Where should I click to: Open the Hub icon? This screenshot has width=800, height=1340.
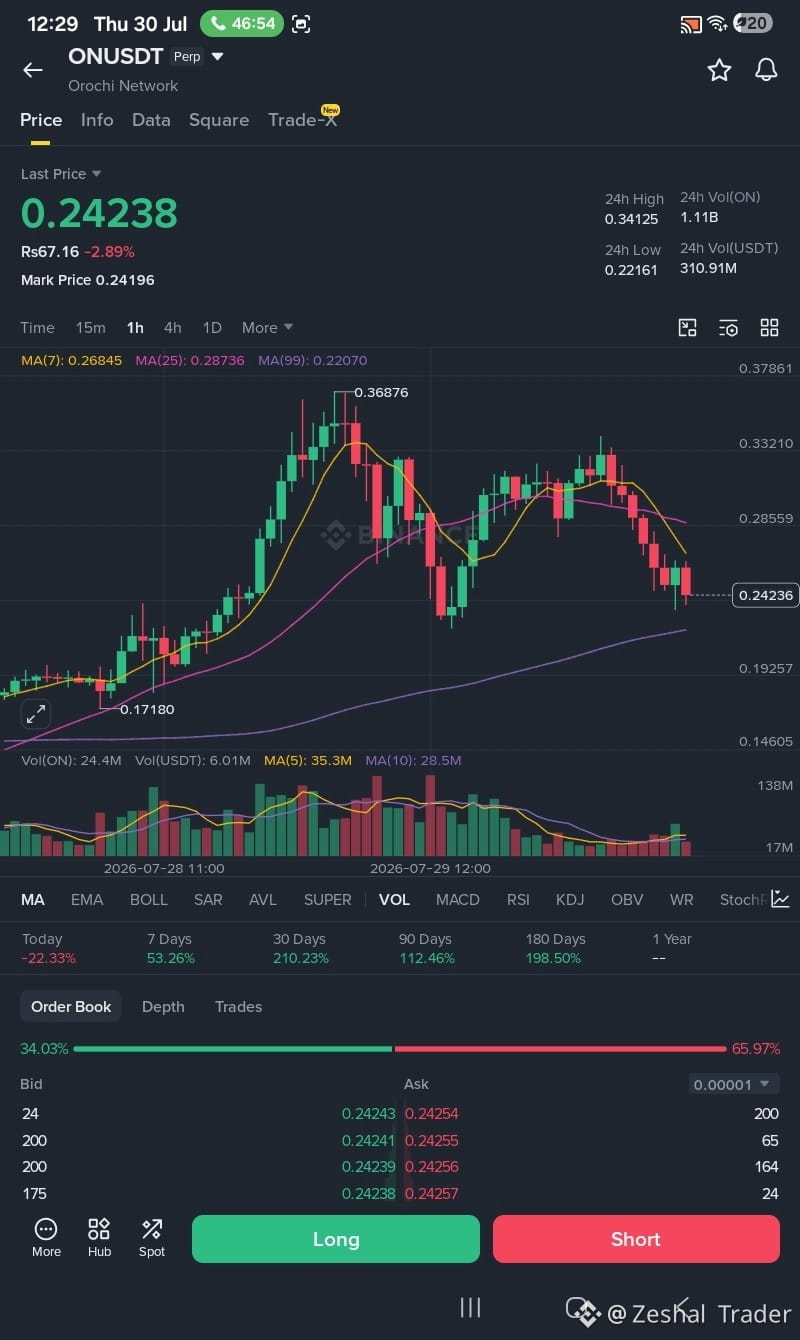tap(99, 1238)
